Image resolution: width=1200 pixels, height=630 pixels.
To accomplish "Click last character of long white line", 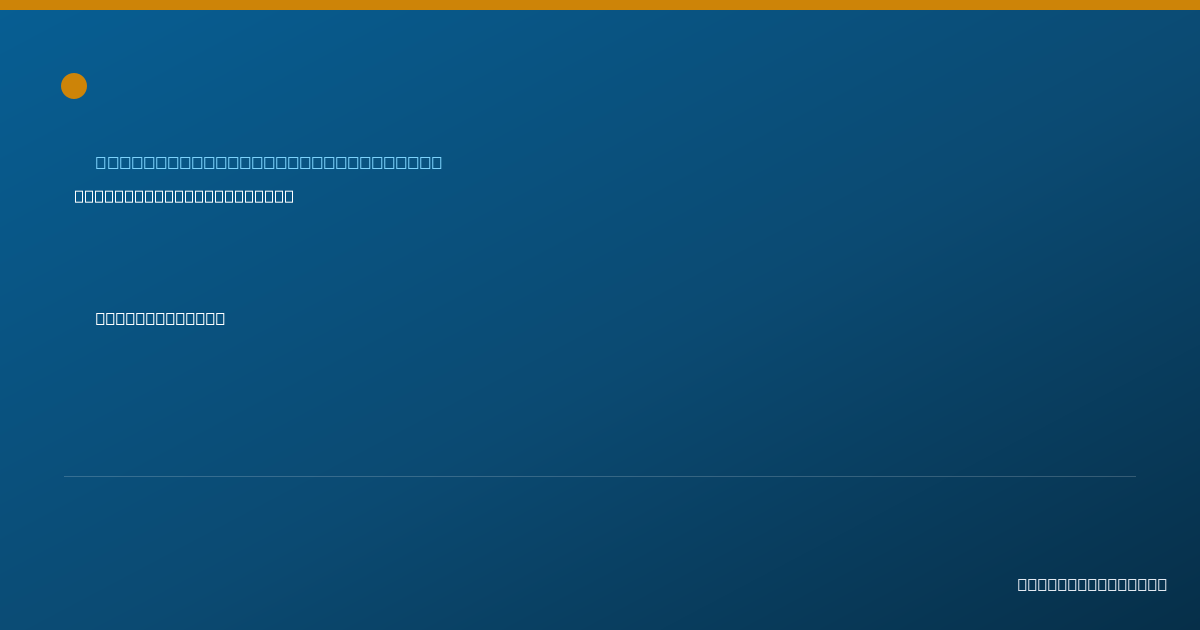I will (288, 196).
